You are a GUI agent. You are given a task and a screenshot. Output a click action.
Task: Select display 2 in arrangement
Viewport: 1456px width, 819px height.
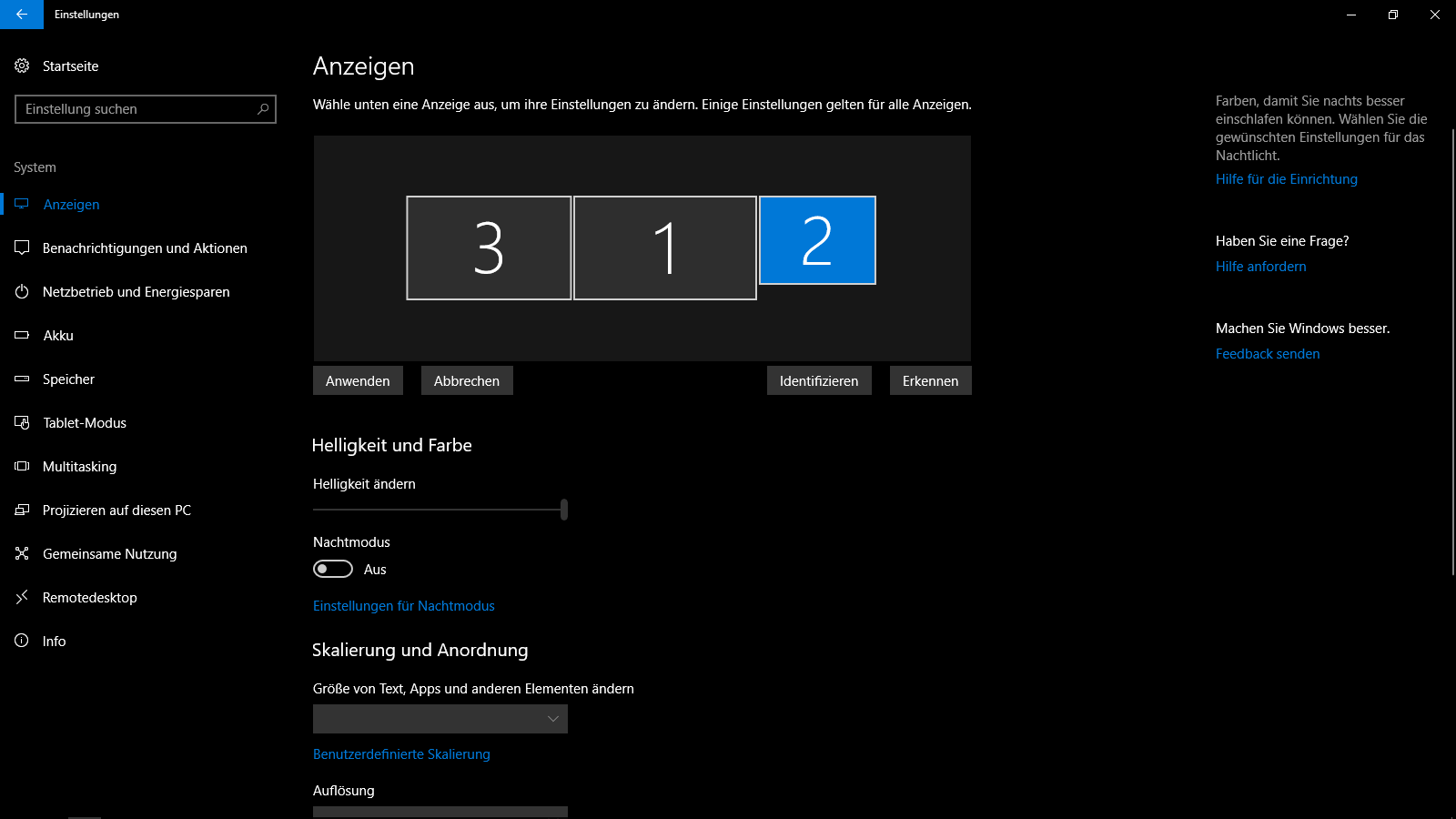(x=817, y=240)
